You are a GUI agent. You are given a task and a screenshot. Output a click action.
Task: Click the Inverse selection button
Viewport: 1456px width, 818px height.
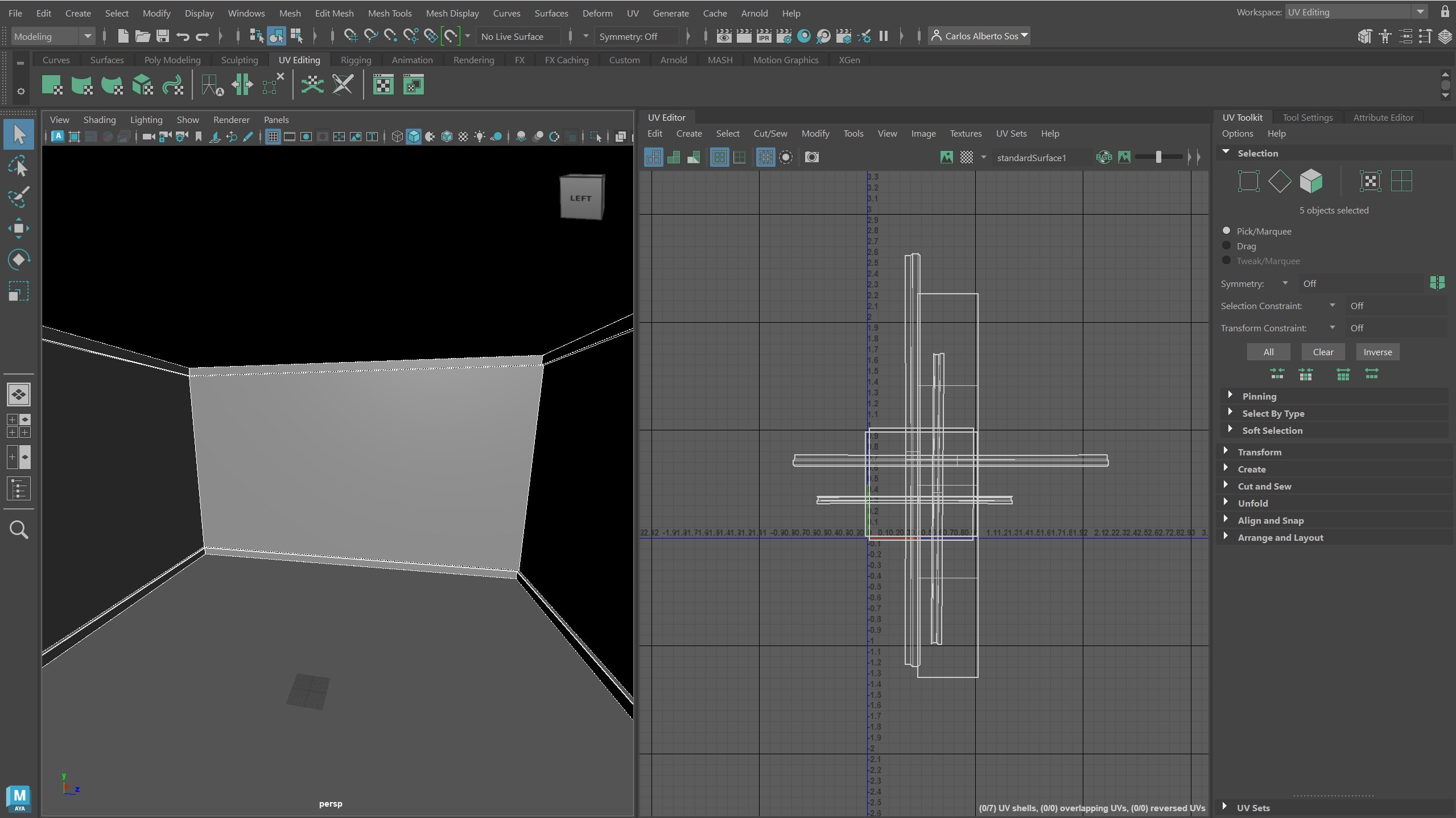[1377, 352]
